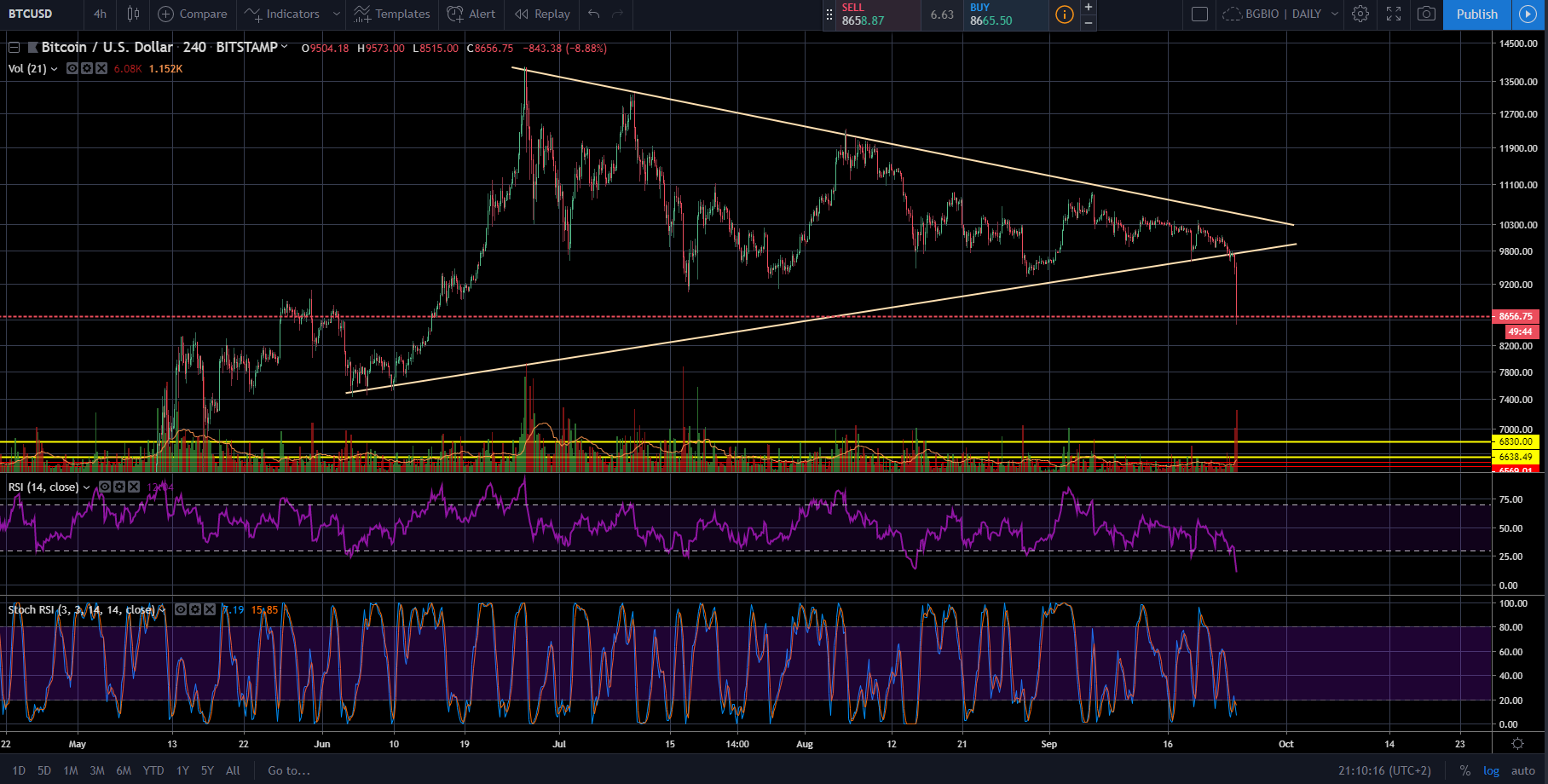Open the candlestick chart style selector
The height and width of the screenshot is (784, 1548).
(133, 14)
